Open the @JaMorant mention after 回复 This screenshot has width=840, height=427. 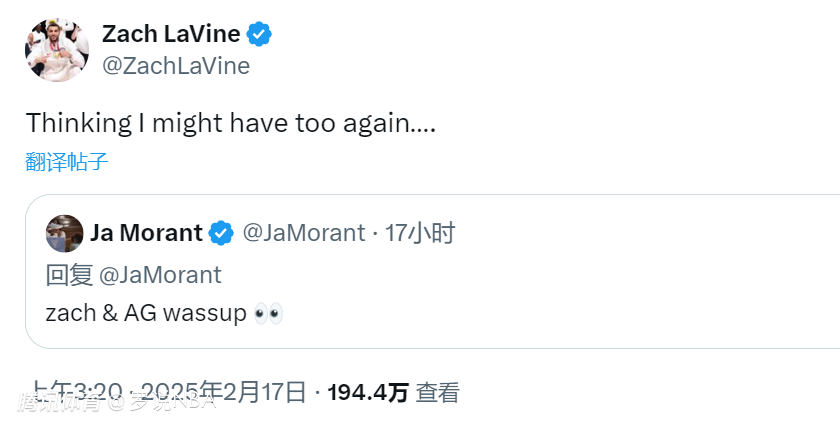(x=160, y=274)
